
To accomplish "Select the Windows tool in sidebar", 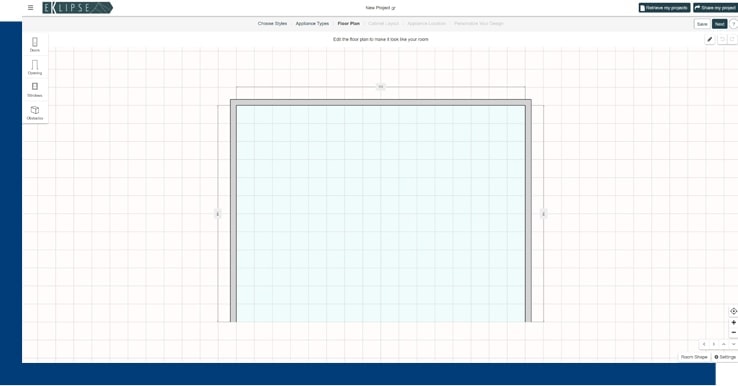I will (x=35, y=89).
